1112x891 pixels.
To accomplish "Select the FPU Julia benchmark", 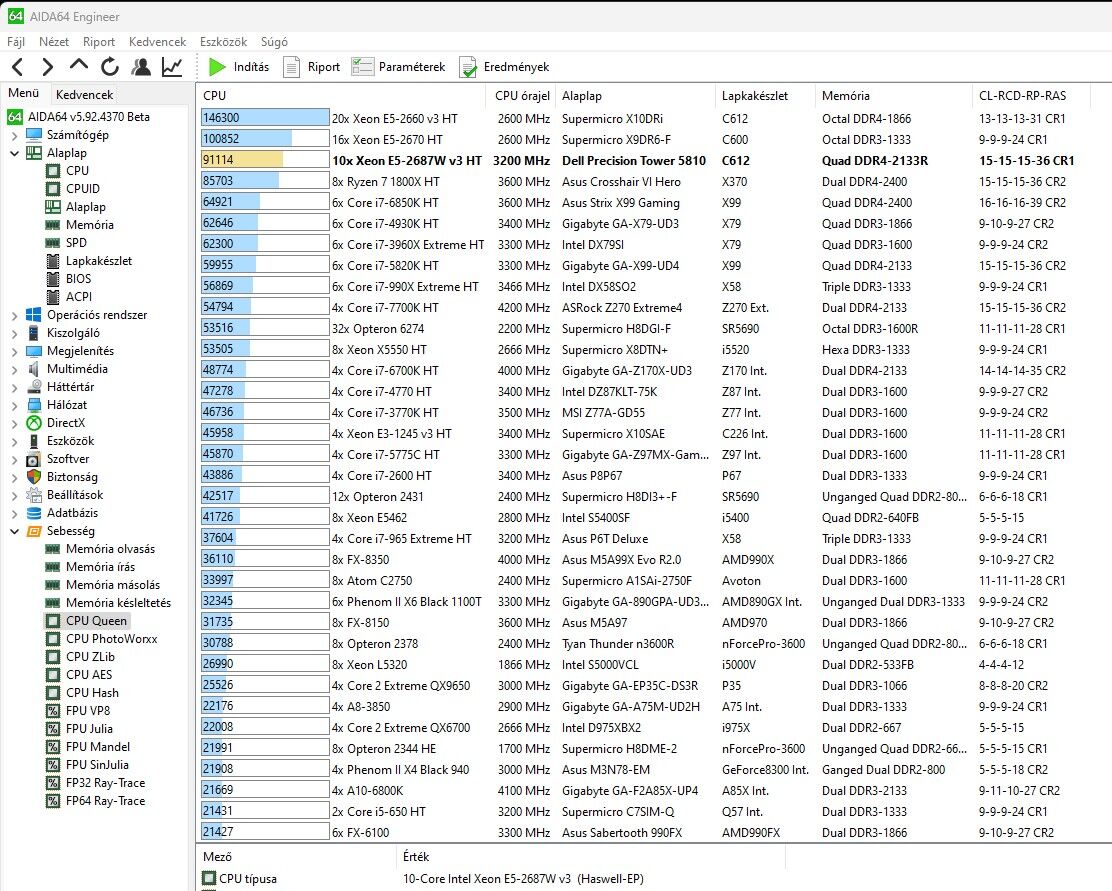I will click(79, 729).
